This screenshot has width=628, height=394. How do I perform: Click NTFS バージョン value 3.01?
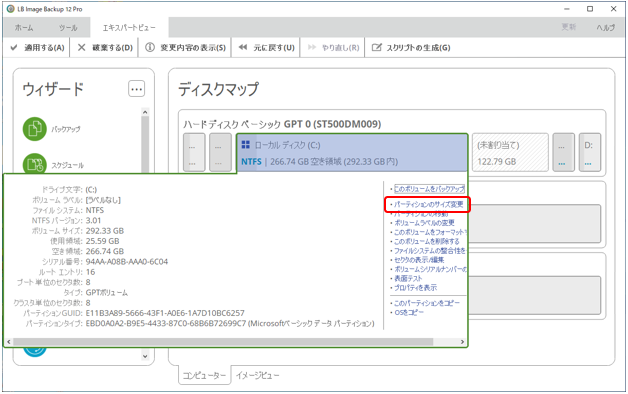point(93,220)
